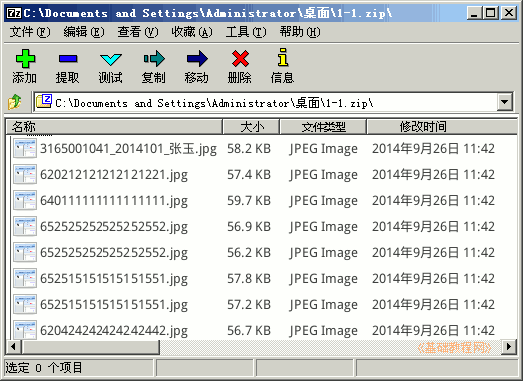Sort by the 文件类型 column header

pos(323,127)
